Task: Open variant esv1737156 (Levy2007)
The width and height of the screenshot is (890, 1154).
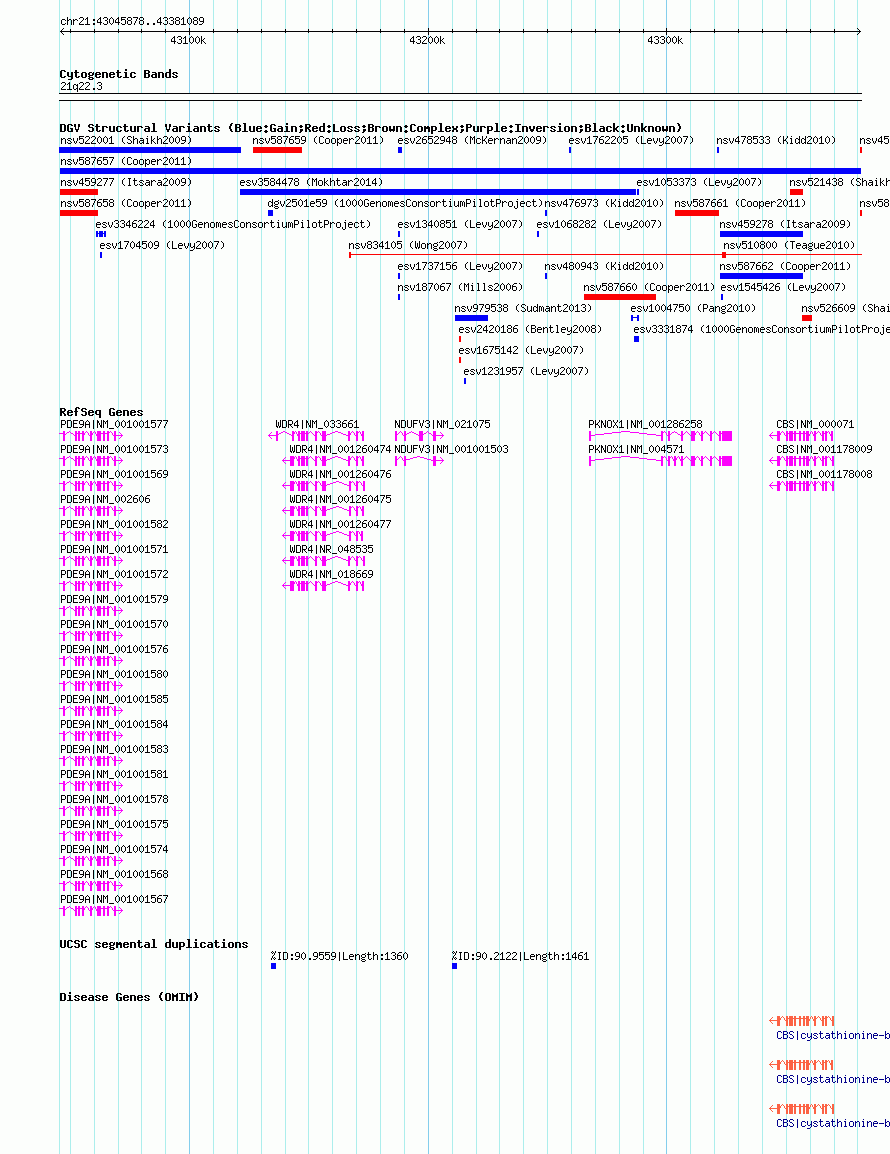Action: [460, 266]
